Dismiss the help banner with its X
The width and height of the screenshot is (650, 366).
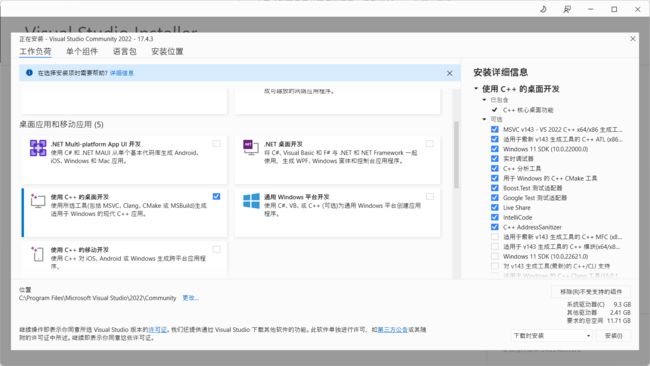pyautogui.click(x=450, y=73)
